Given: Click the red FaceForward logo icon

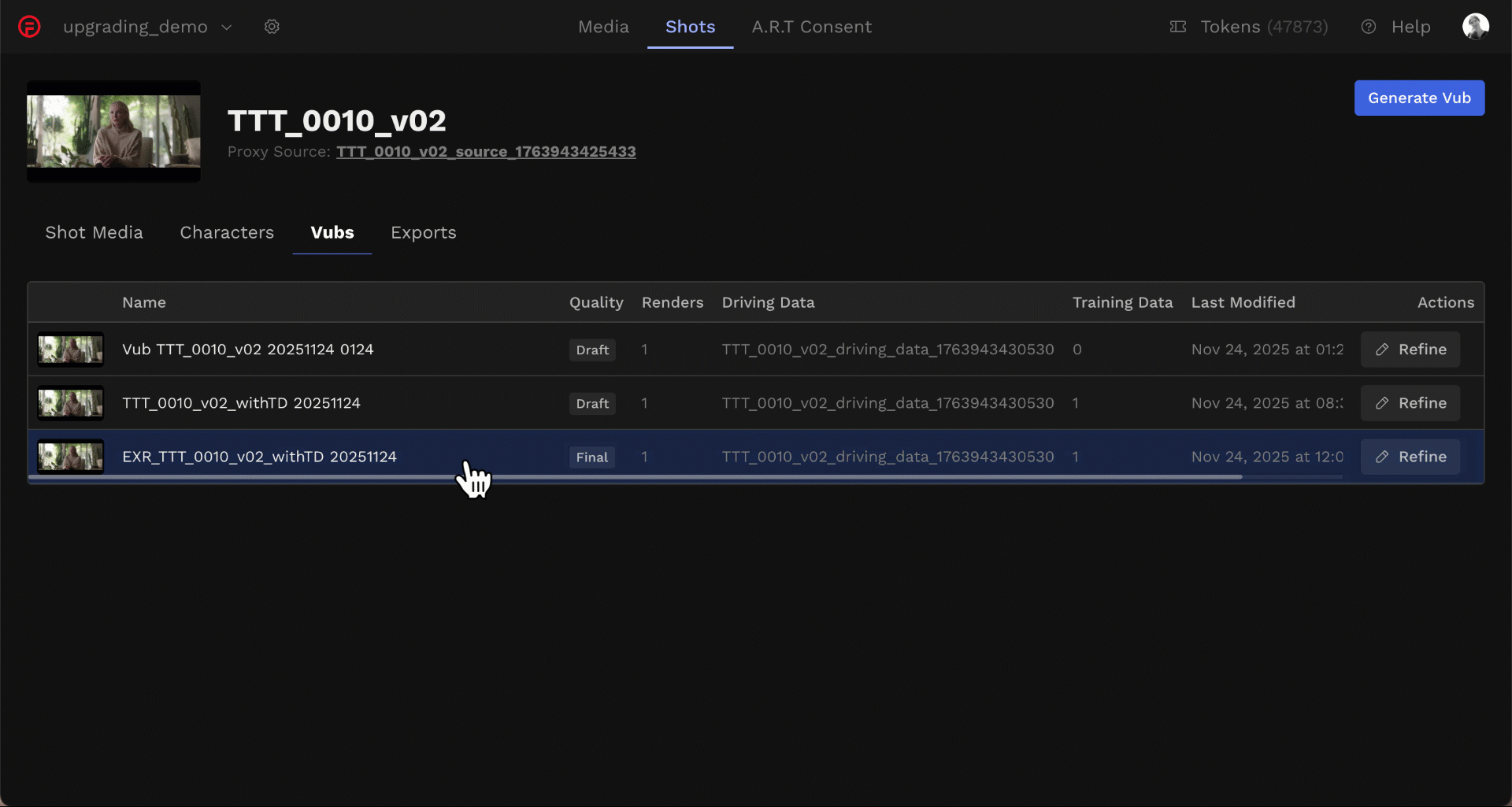Looking at the screenshot, I should (x=29, y=26).
